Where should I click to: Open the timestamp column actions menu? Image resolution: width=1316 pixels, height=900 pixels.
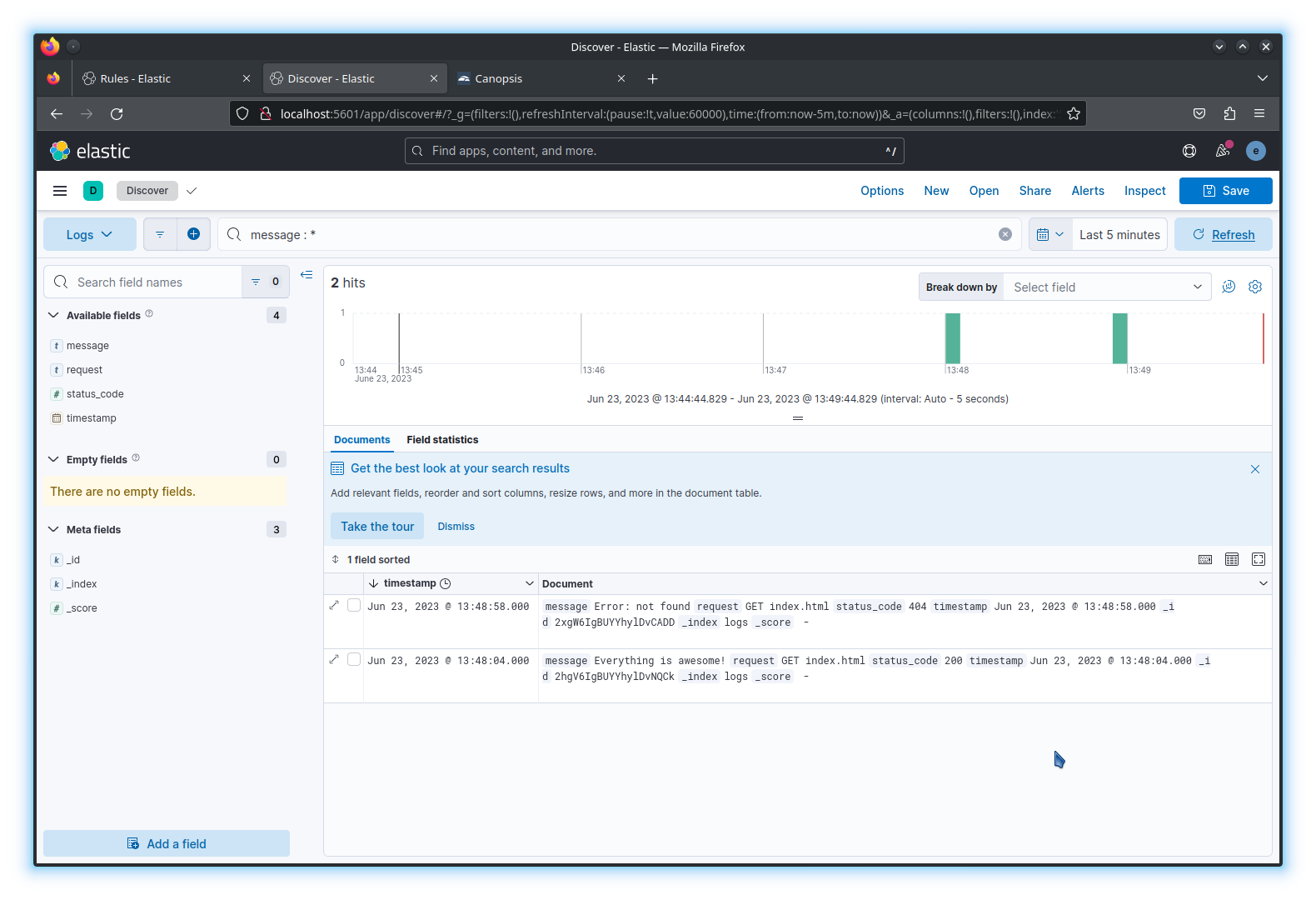pos(529,583)
